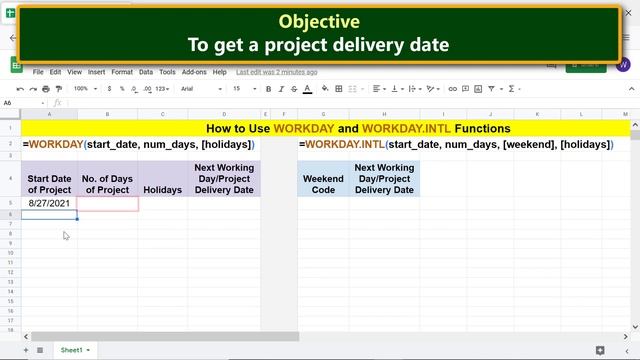The image size is (640, 360).
Task: Click the Insert link icon
Action: point(452,89)
